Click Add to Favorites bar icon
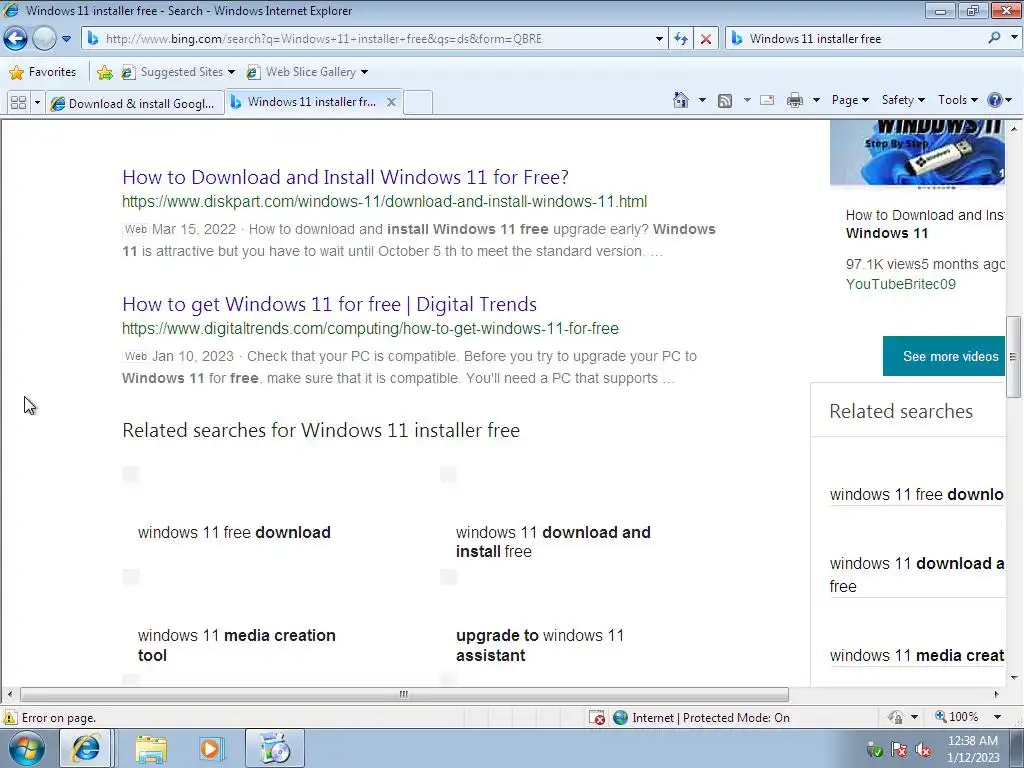 pyautogui.click(x=104, y=72)
